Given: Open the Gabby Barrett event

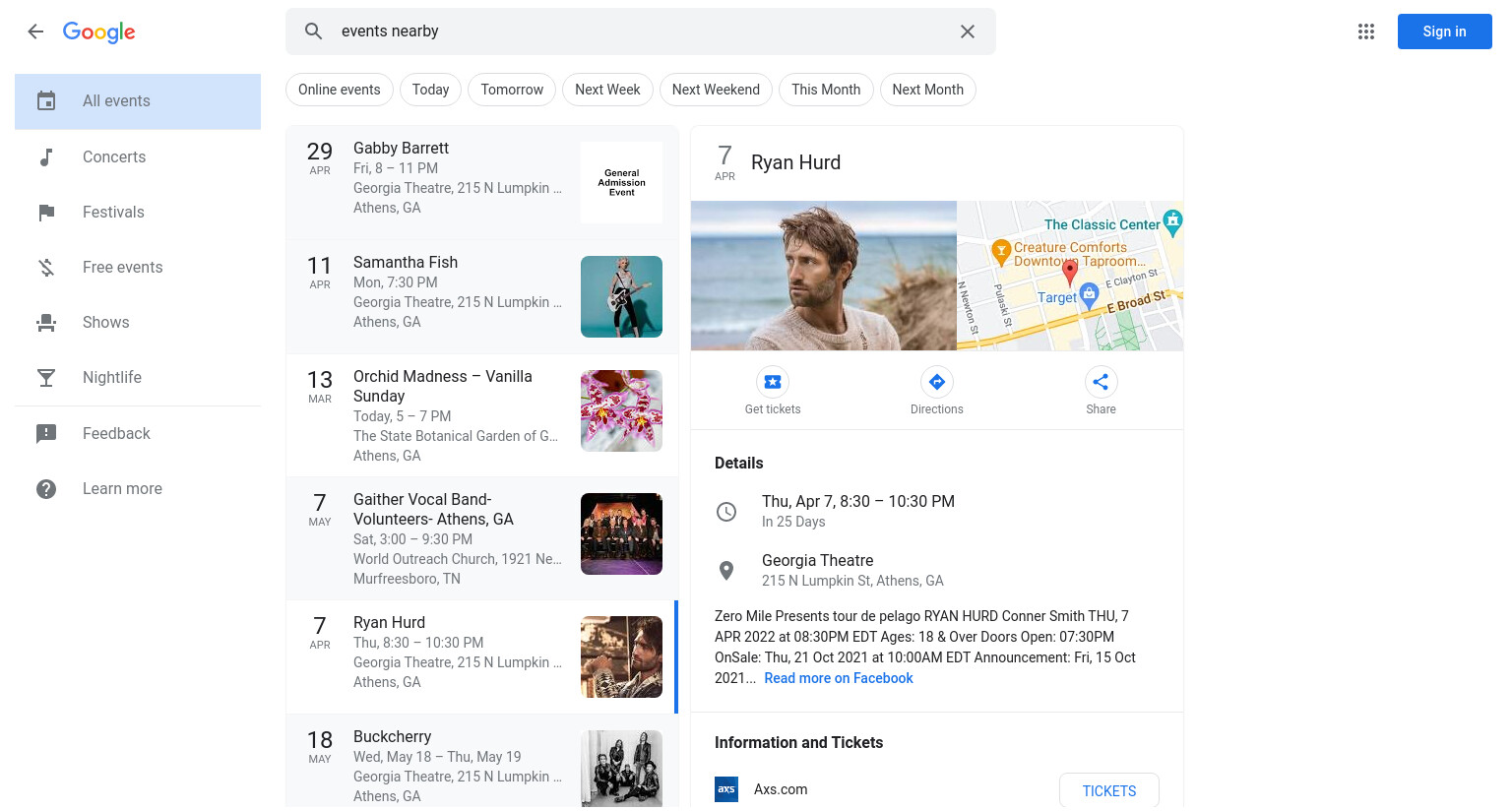Looking at the screenshot, I should pyautogui.click(x=481, y=182).
